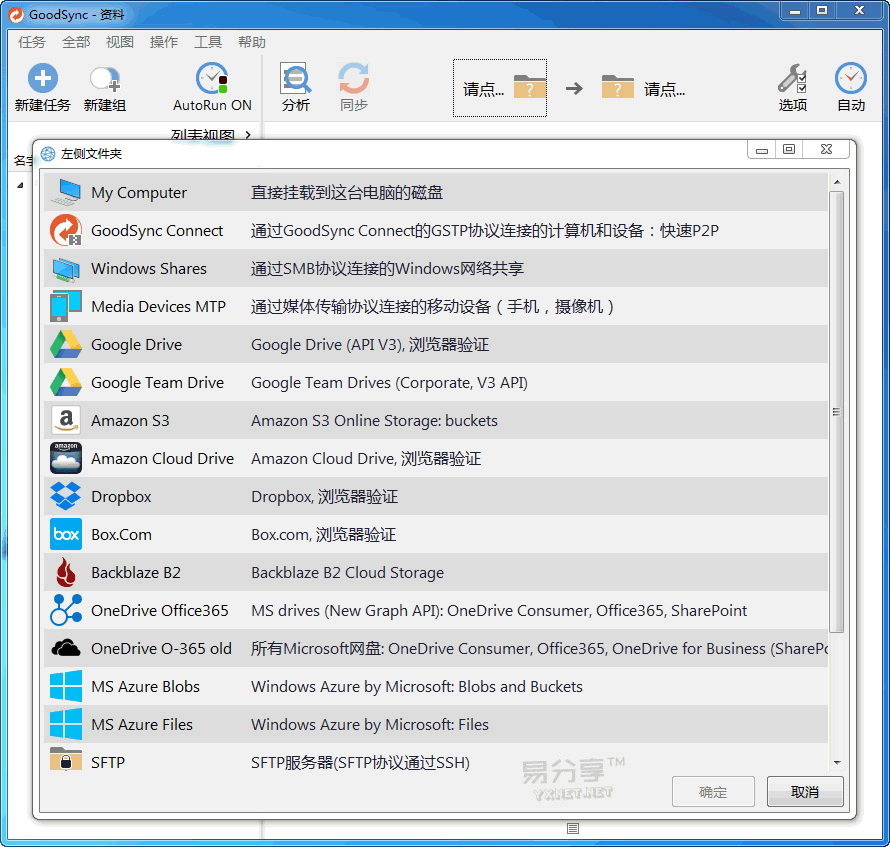Select the My Computer icon

click(x=66, y=192)
